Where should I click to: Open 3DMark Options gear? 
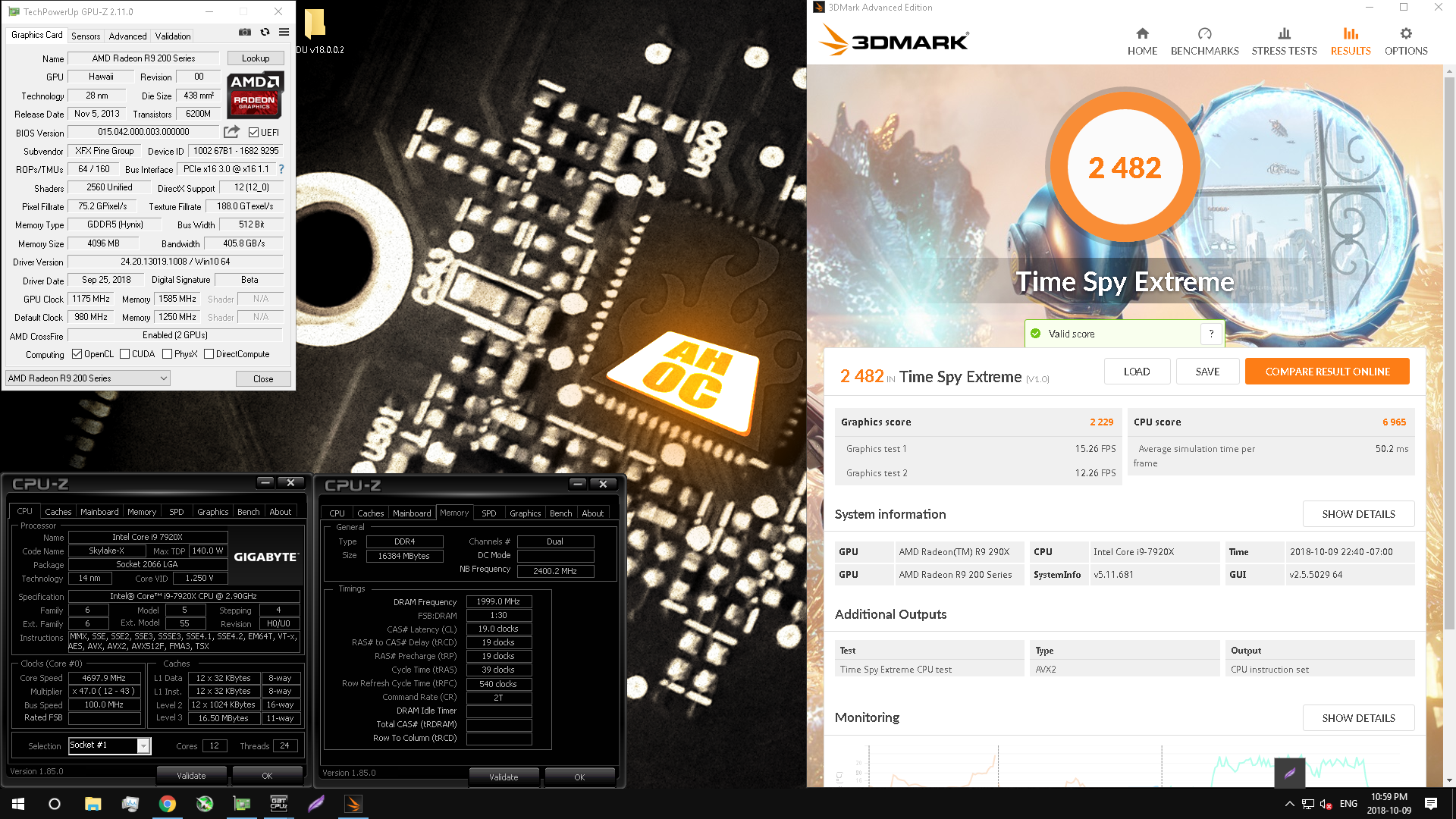pos(1406,42)
